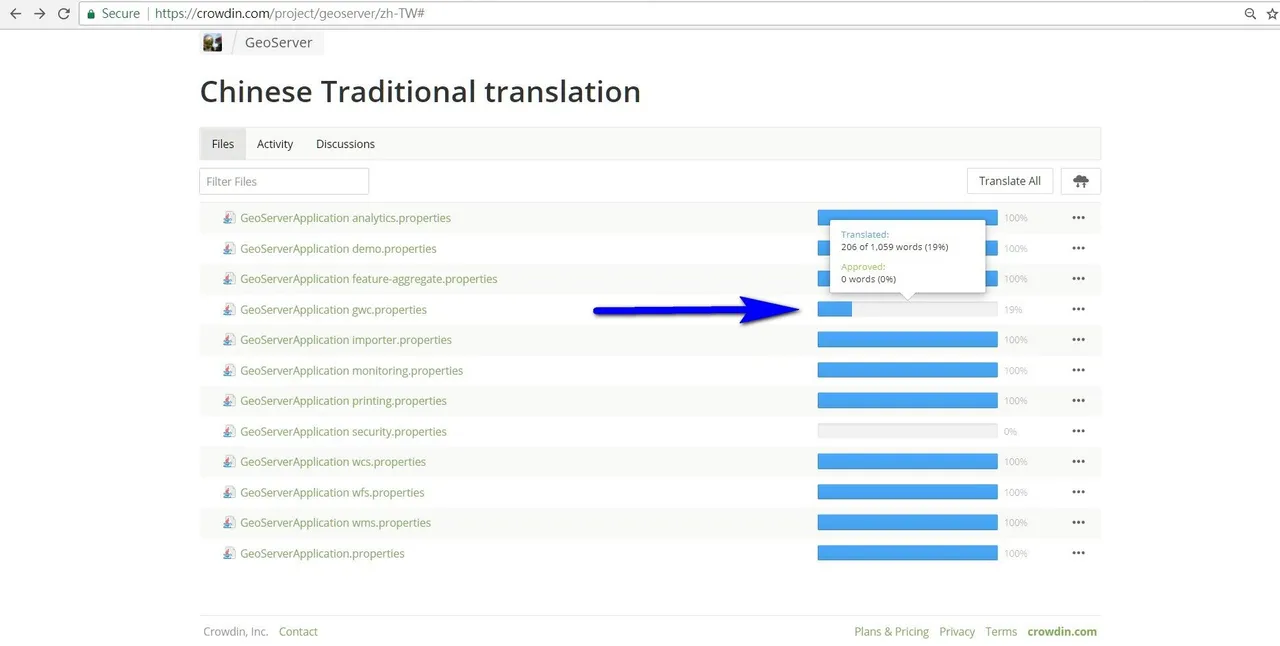Open GeoServerApplication gwc.properties file link
Screen dimensions: 1280x646
tap(333, 310)
